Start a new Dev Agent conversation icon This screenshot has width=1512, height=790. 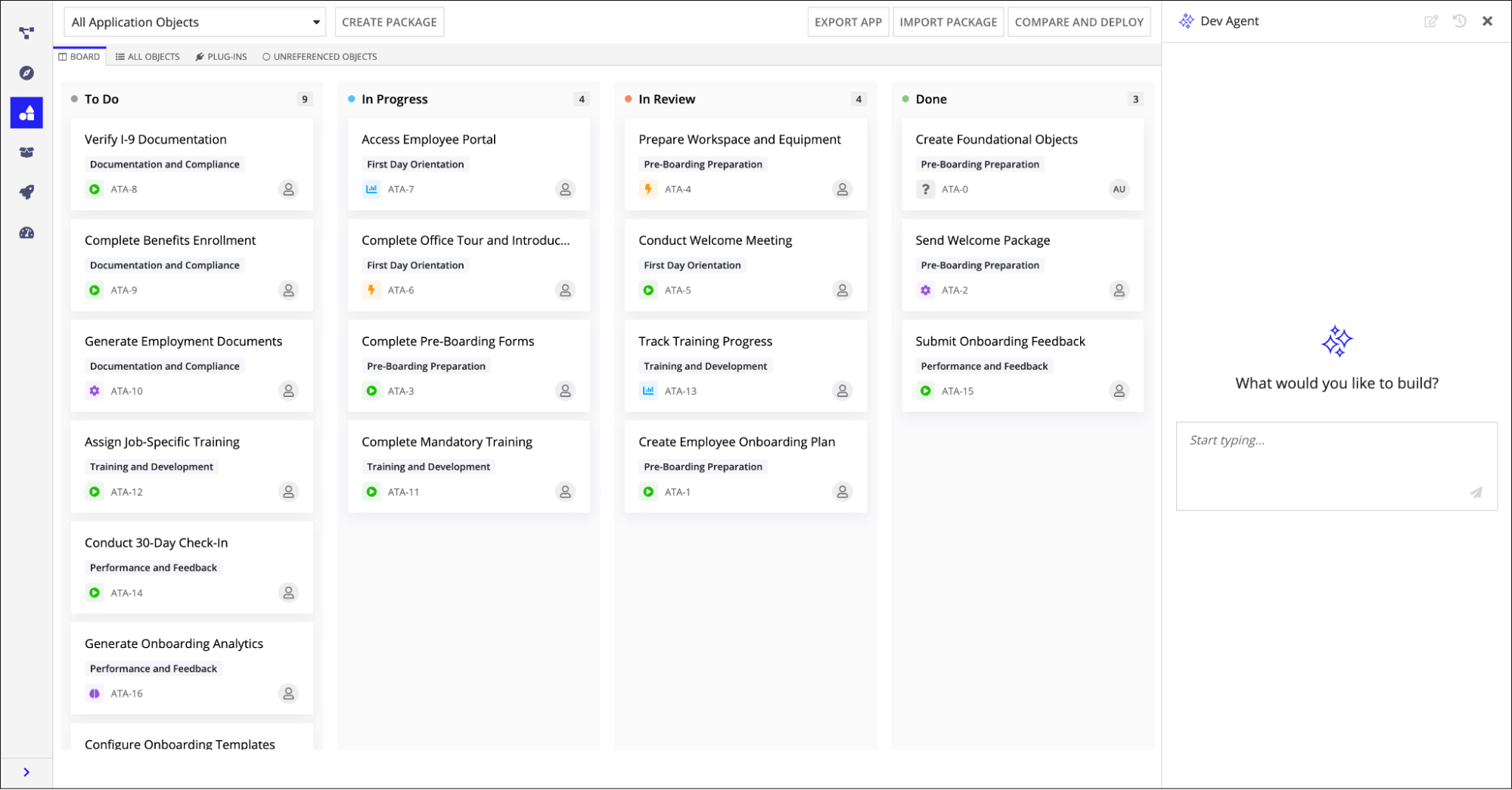pos(1431,21)
